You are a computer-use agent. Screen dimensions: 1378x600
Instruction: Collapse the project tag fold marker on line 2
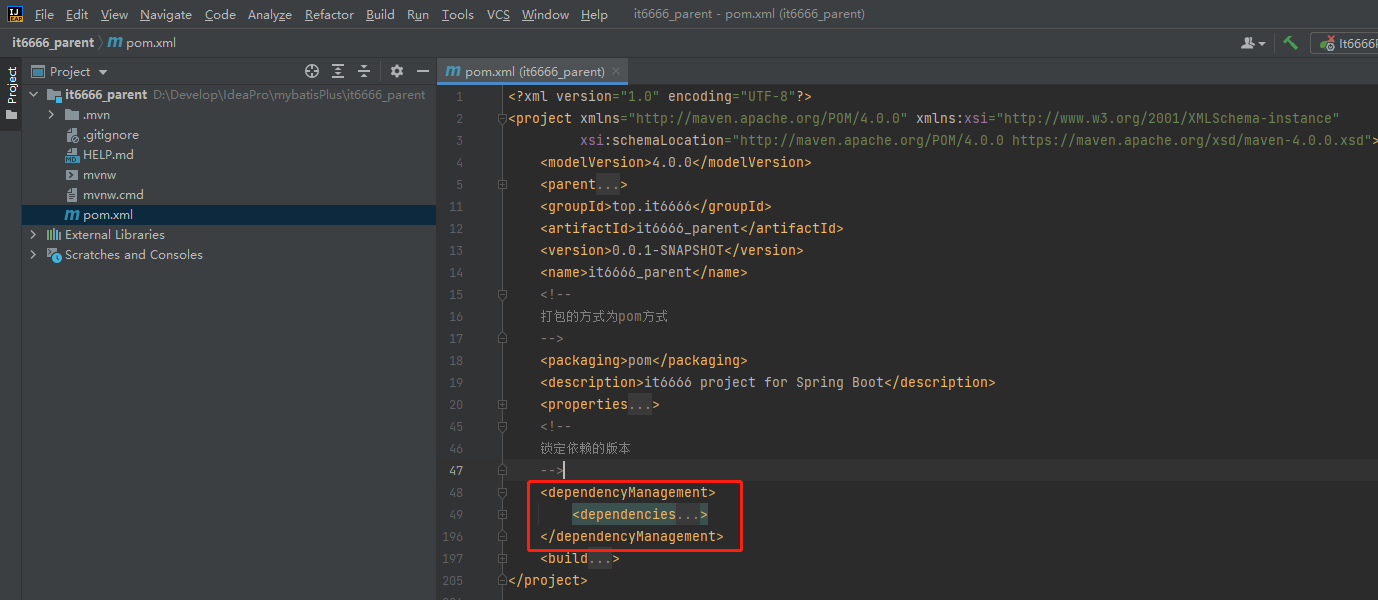pos(503,119)
